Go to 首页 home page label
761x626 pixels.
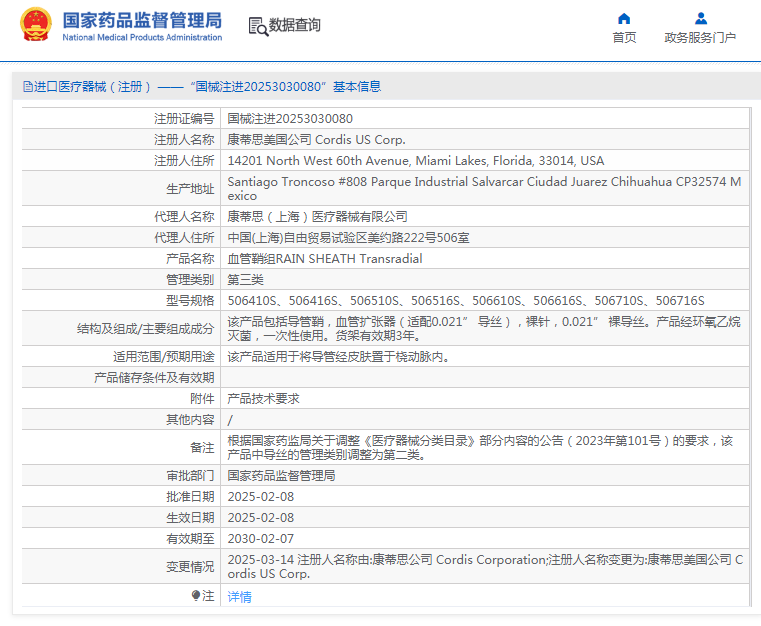tap(624, 38)
